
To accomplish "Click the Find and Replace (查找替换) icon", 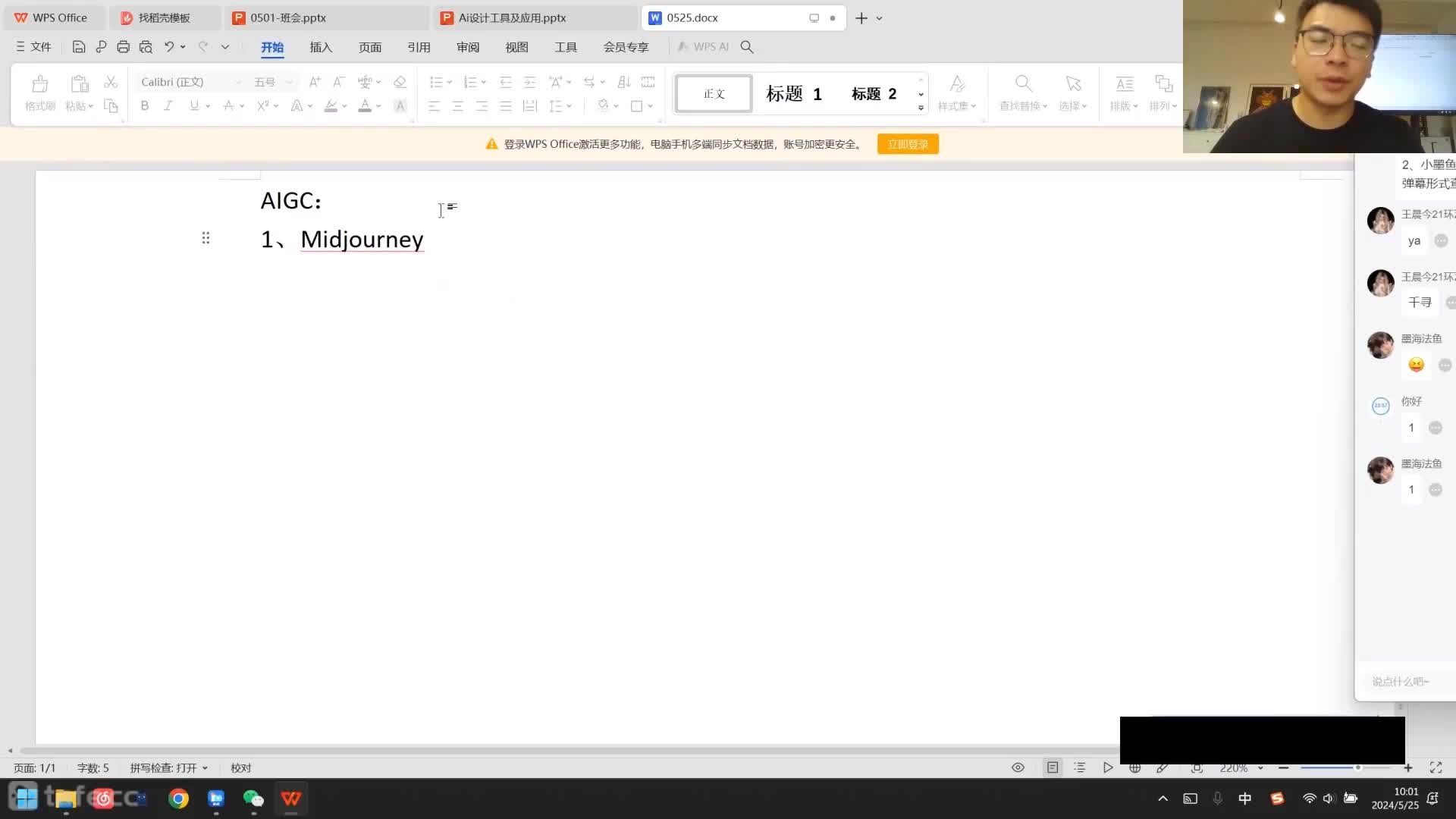I will (1023, 83).
